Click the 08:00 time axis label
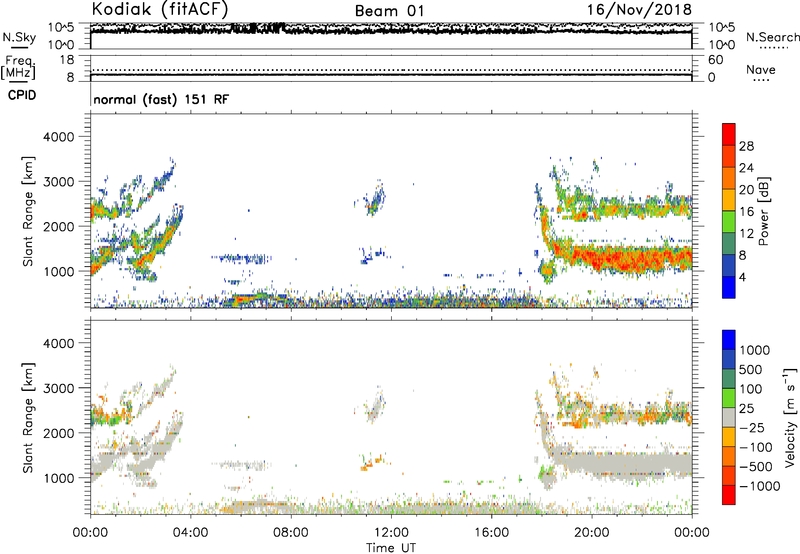 (x=291, y=533)
